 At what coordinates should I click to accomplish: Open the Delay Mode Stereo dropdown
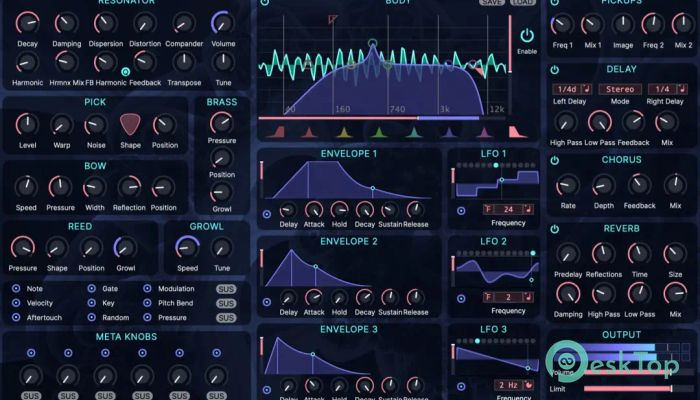(x=621, y=90)
